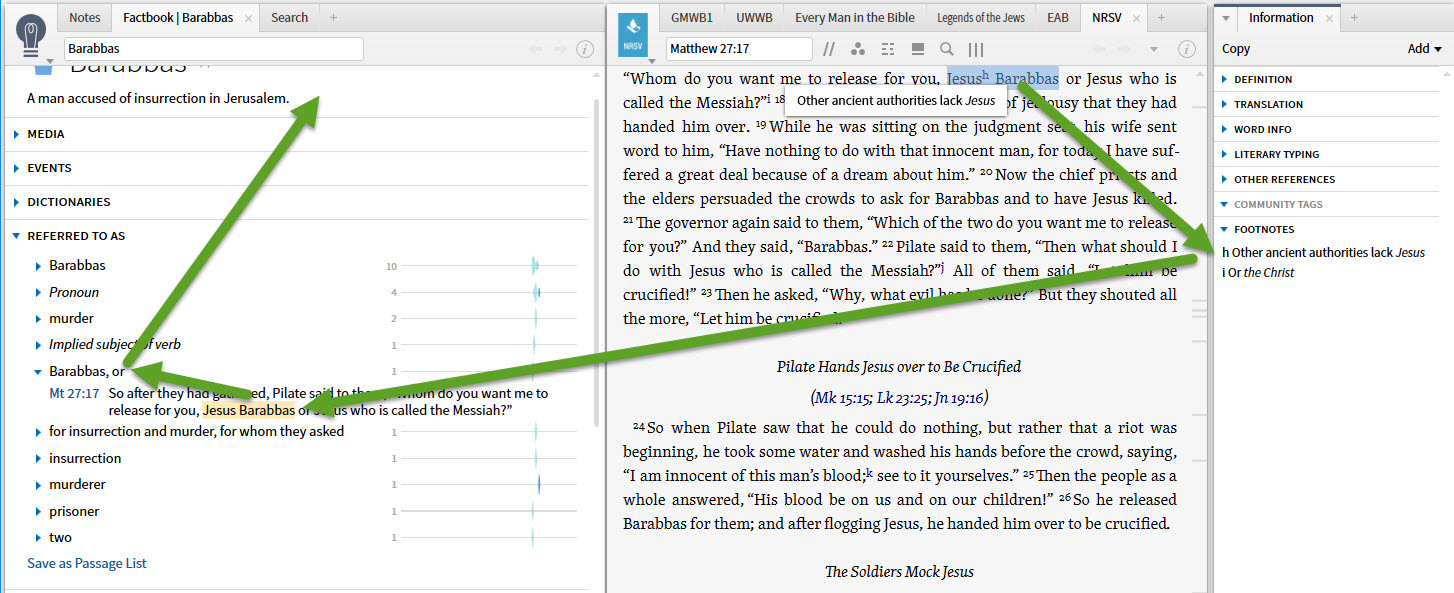Open the interlinear options icon

pos(887,49)
